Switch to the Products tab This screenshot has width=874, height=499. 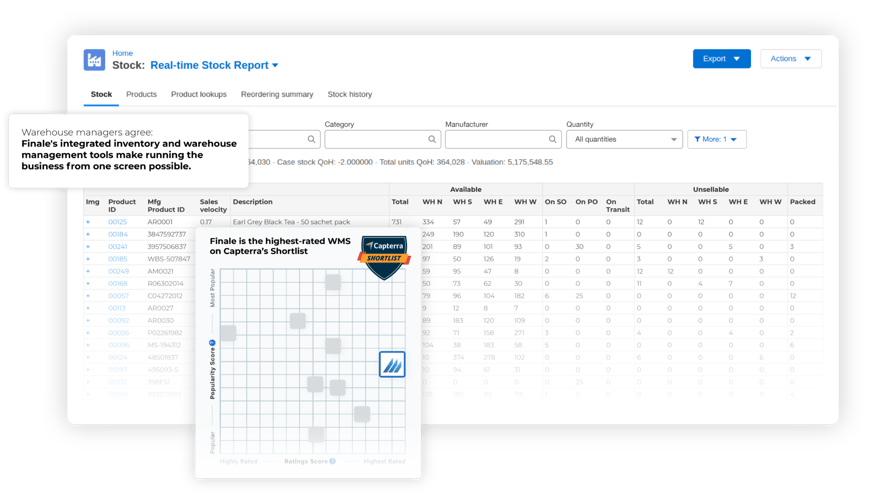click(x=141, y=94)
